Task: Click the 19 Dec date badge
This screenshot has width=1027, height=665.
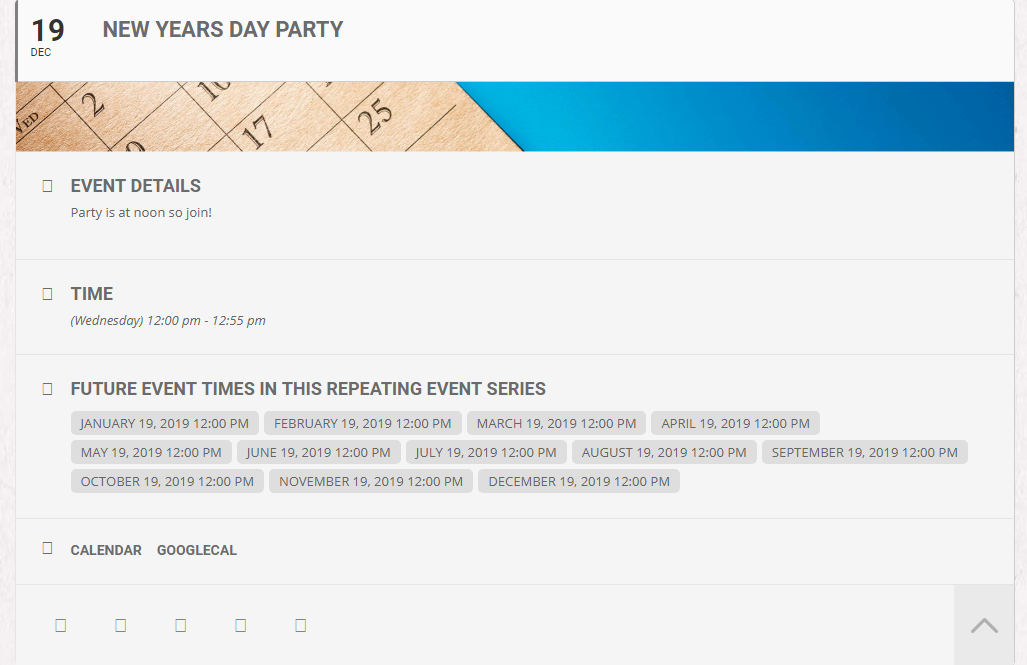Action: click(47, 37)
